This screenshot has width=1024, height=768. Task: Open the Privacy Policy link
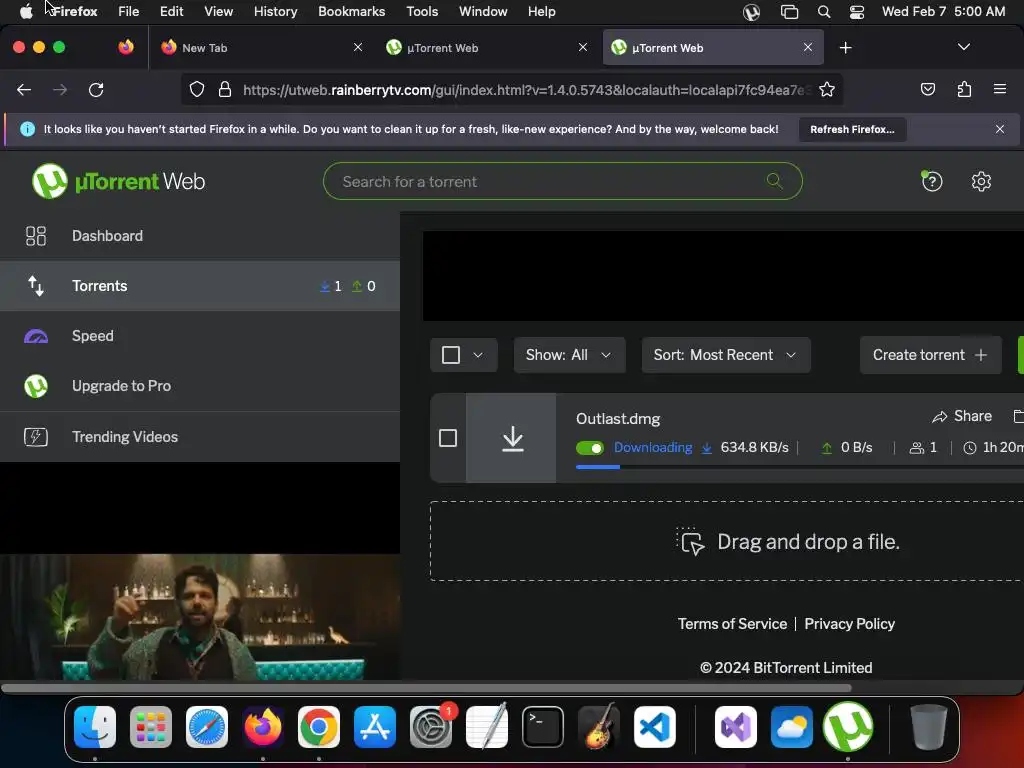(849, 624)
